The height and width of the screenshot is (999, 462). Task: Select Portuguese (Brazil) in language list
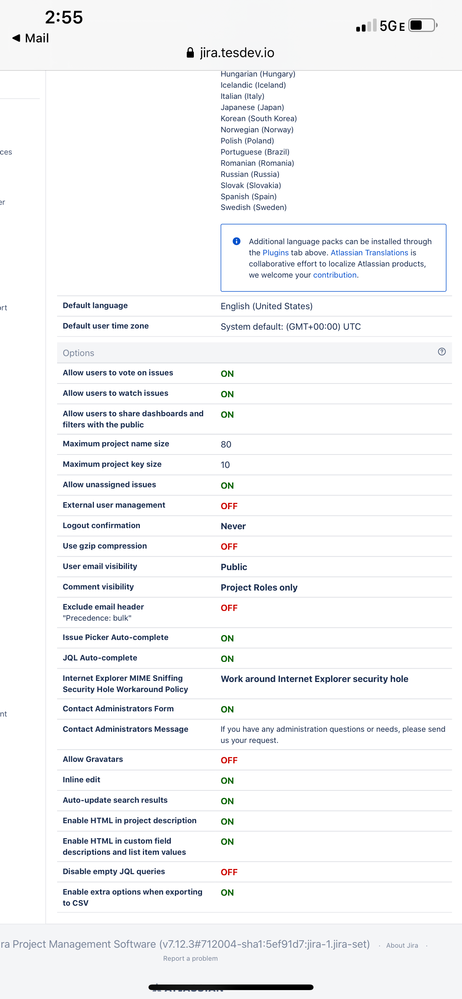click(x=255, y=152)
